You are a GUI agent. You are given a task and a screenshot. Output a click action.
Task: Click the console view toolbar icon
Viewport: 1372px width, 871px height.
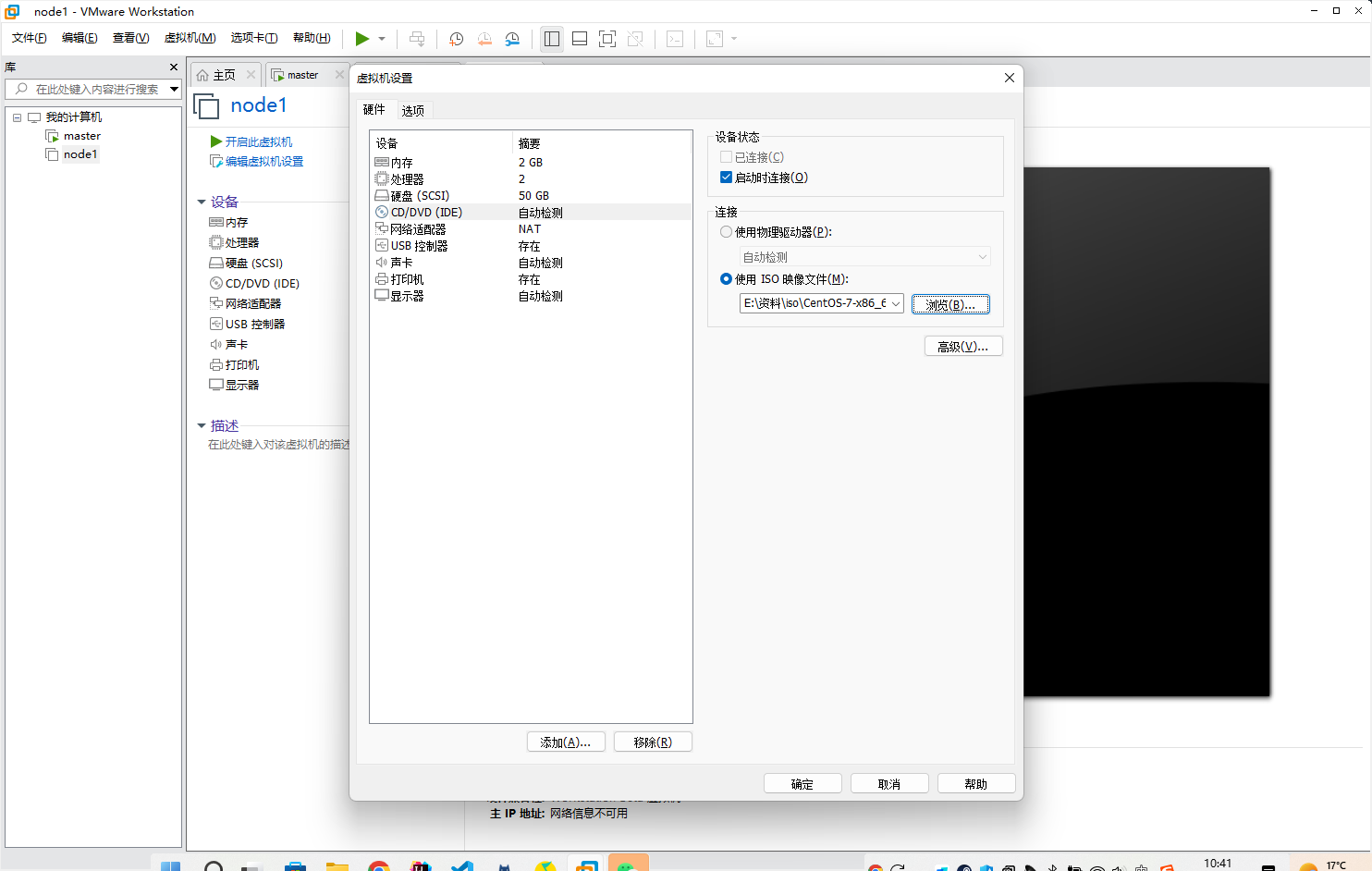coord(675,39)
